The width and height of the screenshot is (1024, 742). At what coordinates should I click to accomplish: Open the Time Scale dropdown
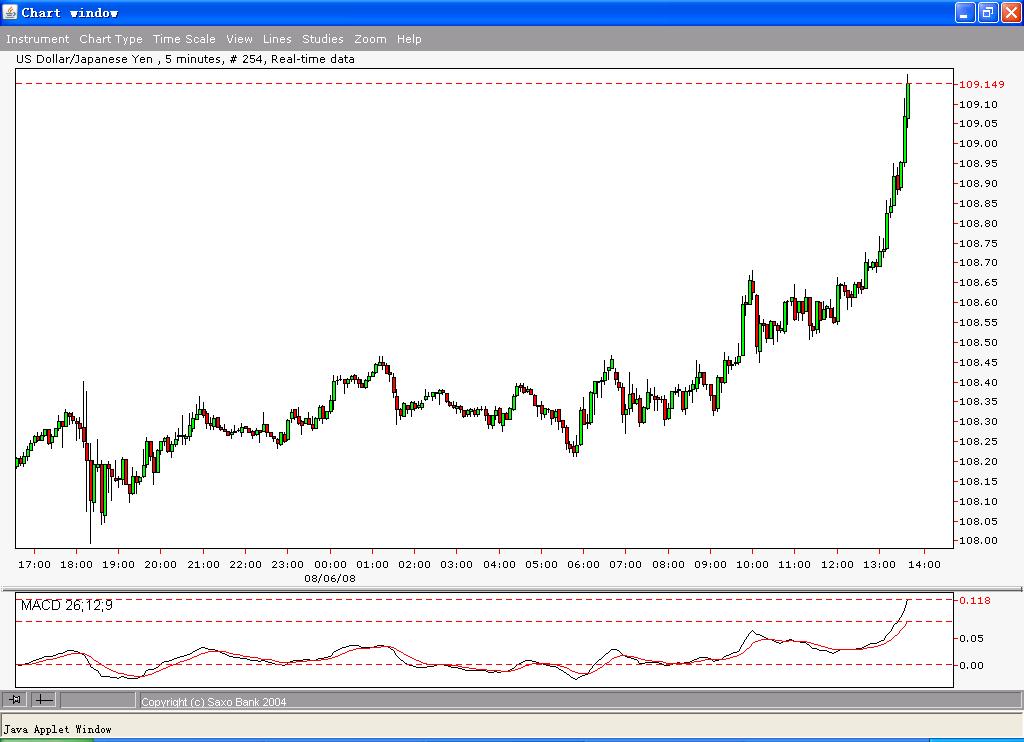184,39
